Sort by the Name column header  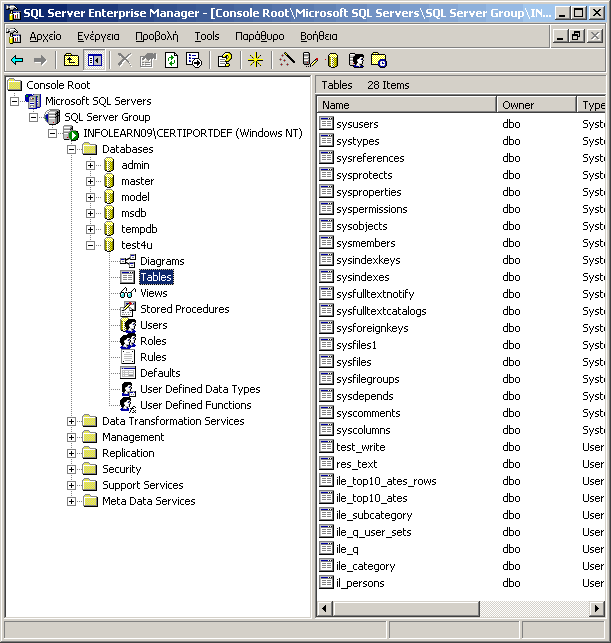coord(406,105)
